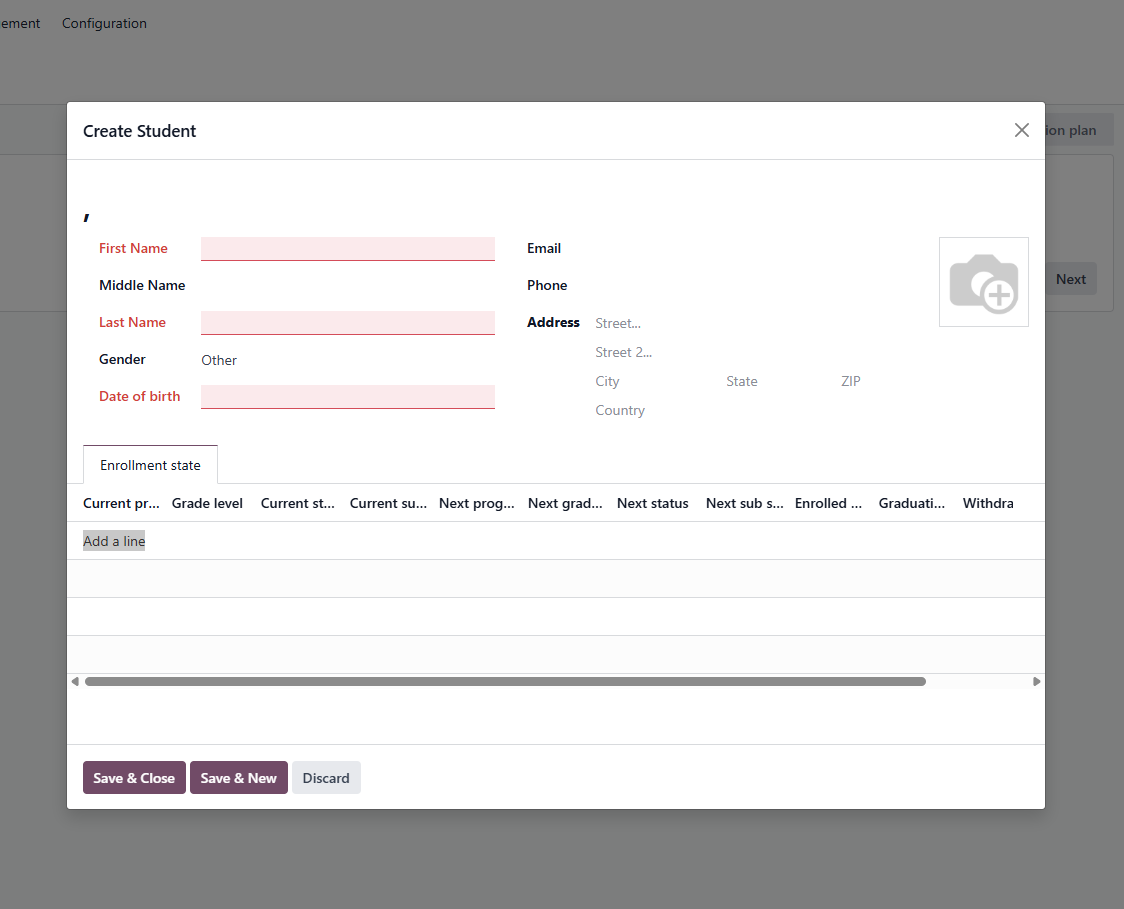Focus the First Name input field
1124x909 pixels.
pos(347,249)
